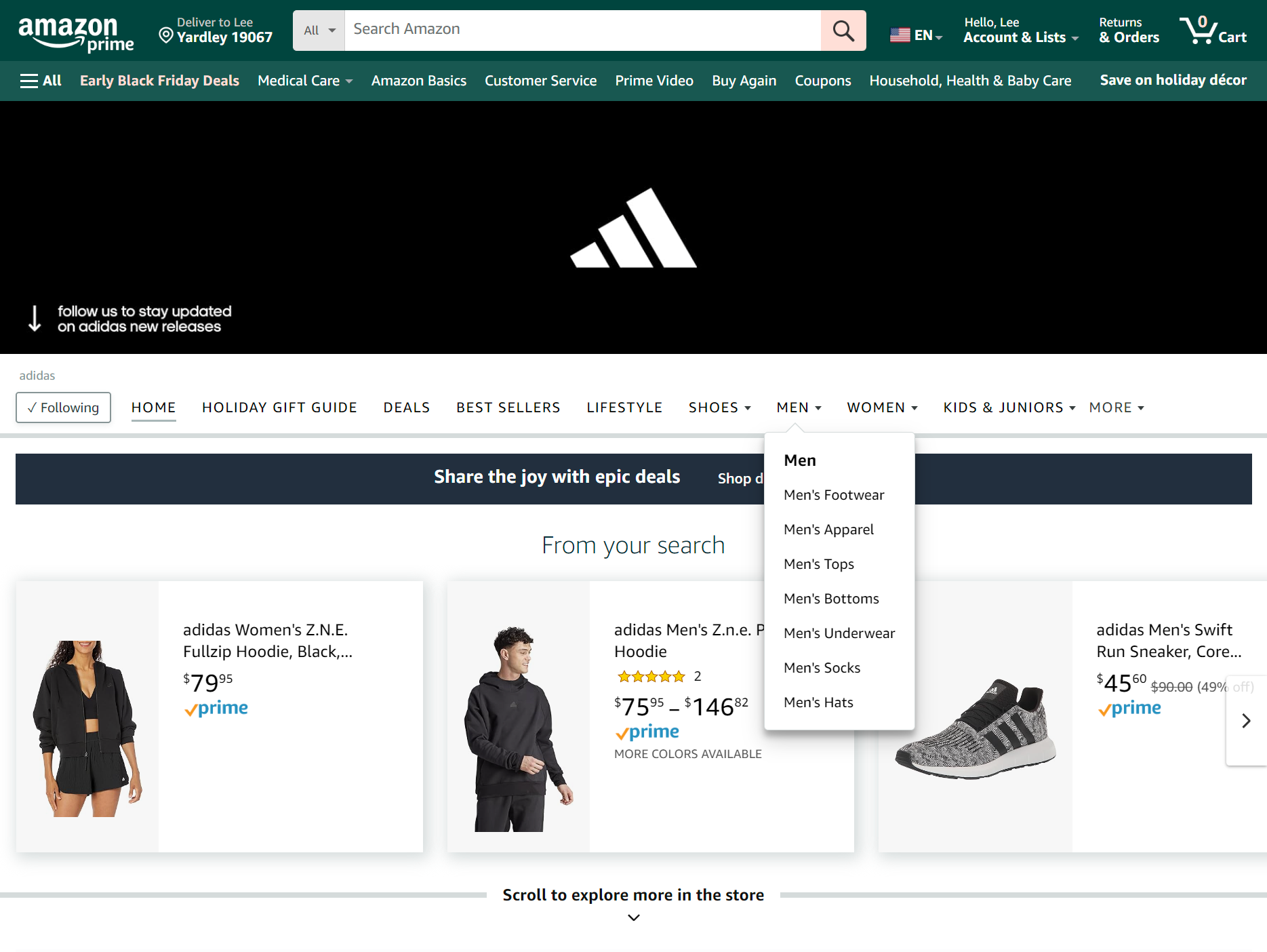Click the search magnifying glass button

[x=843, y=31]
